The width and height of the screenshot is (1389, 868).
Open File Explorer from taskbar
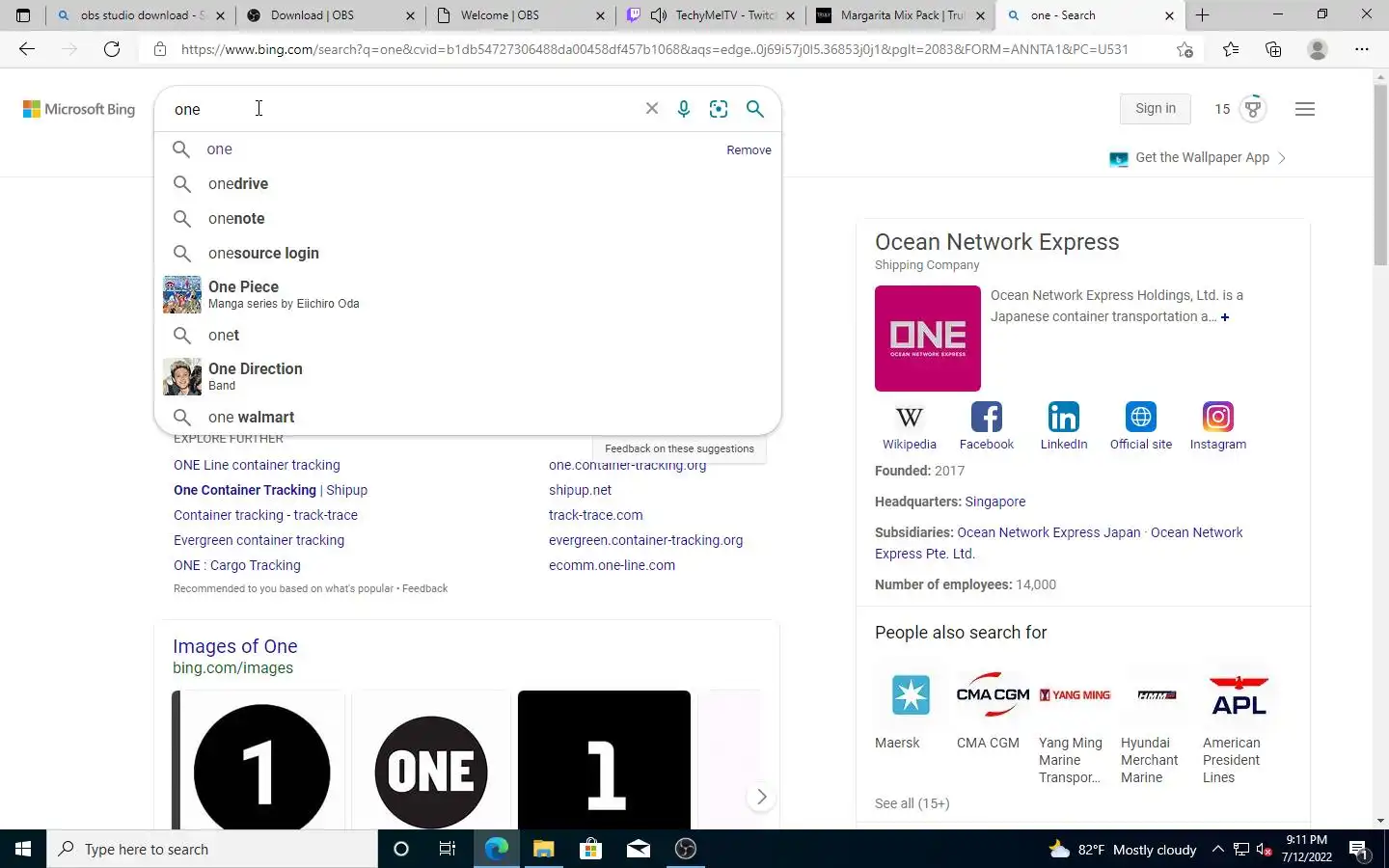543,849
